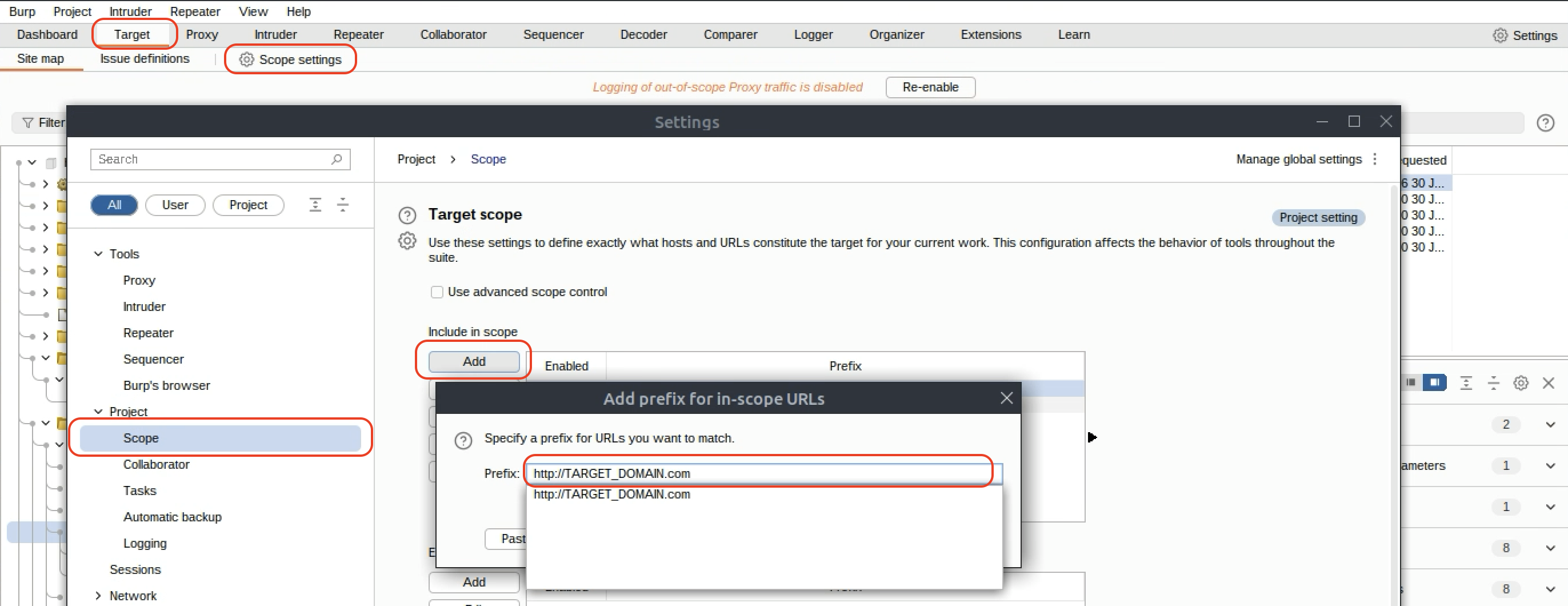The image size is (1568, 606).
Task: Open Target scope options gear icon
Action: pos(407,241)
